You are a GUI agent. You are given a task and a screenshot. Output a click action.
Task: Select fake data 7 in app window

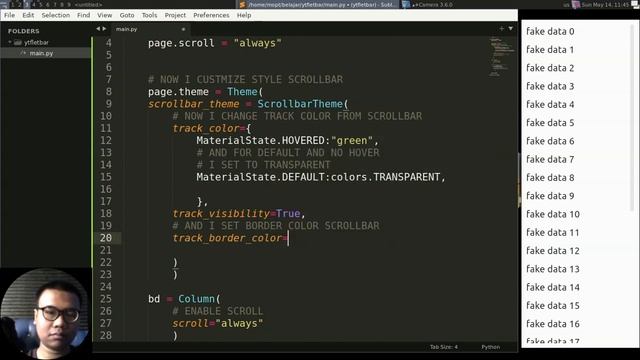point(550,159)
